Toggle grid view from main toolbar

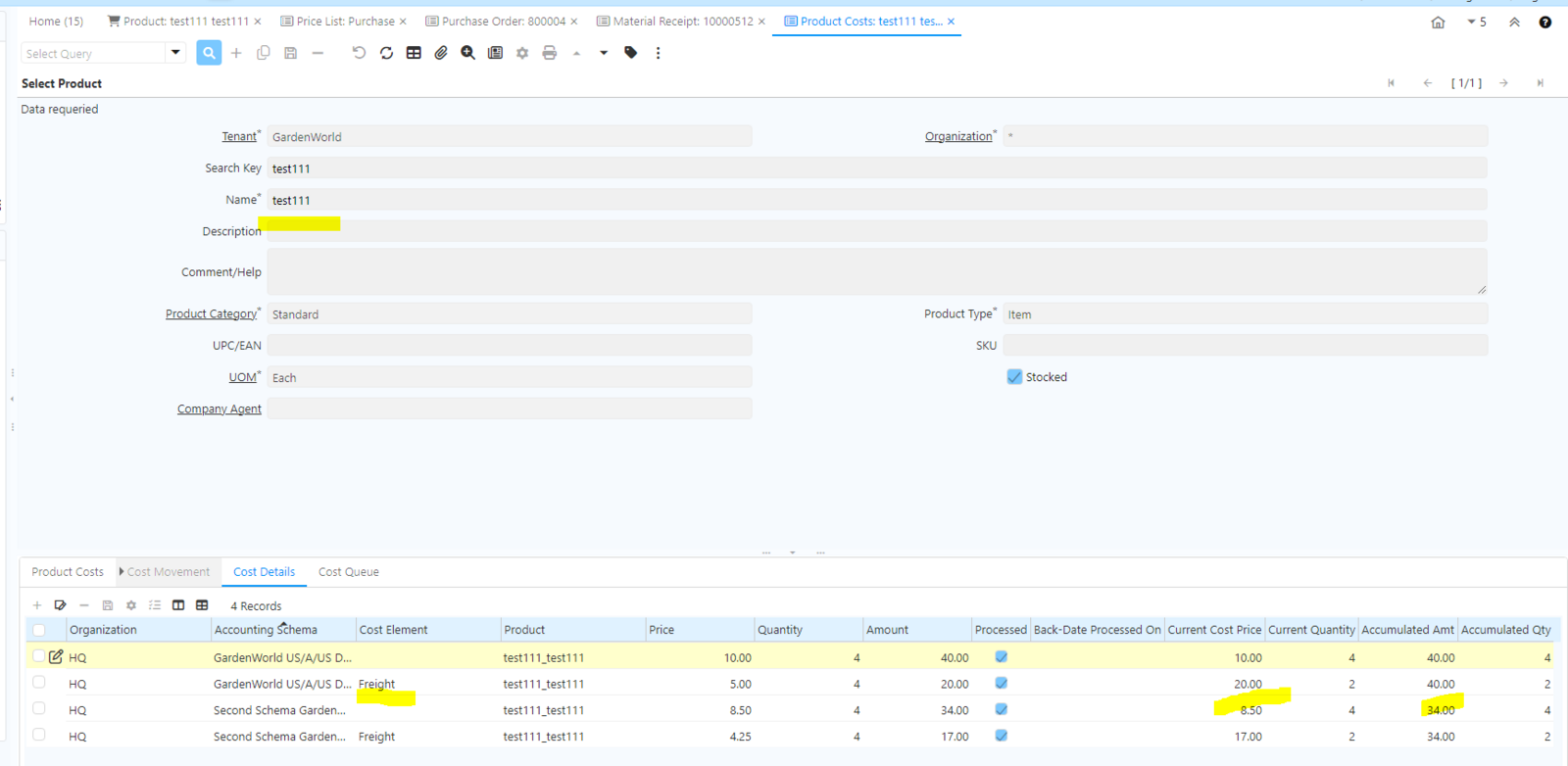click(414, 53)
